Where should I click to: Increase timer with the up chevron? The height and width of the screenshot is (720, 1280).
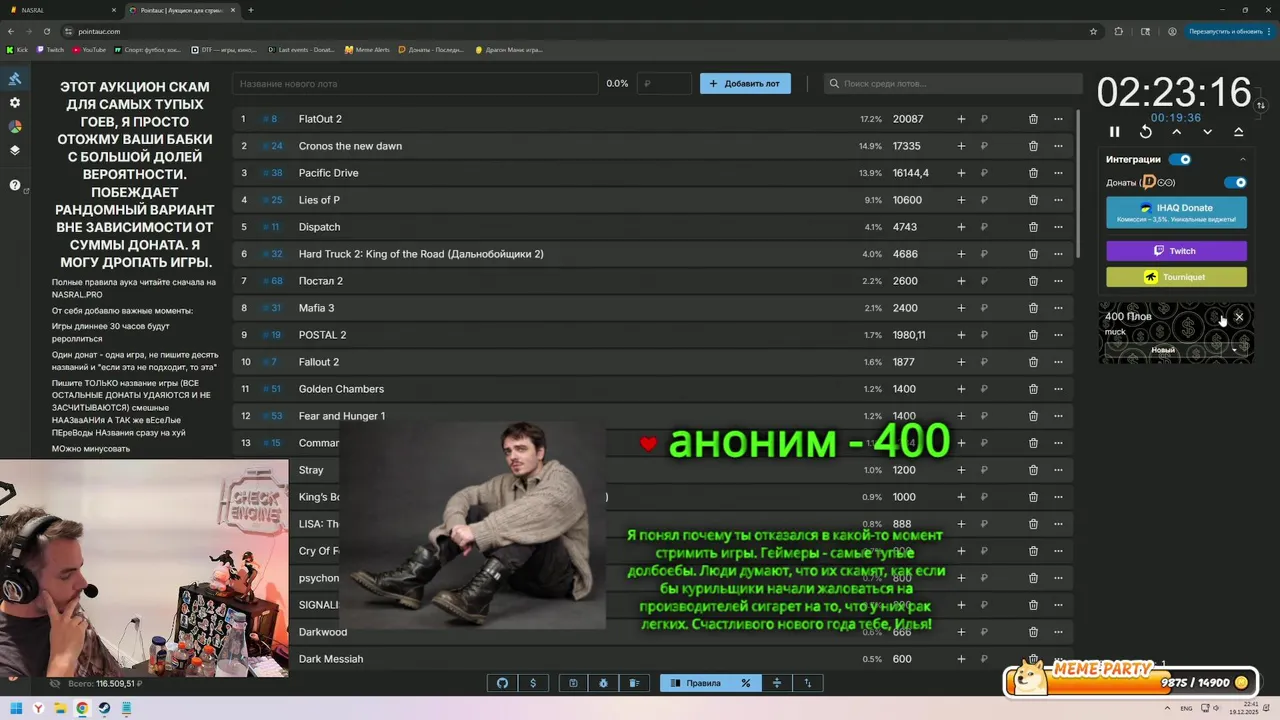click(1177, 132)
